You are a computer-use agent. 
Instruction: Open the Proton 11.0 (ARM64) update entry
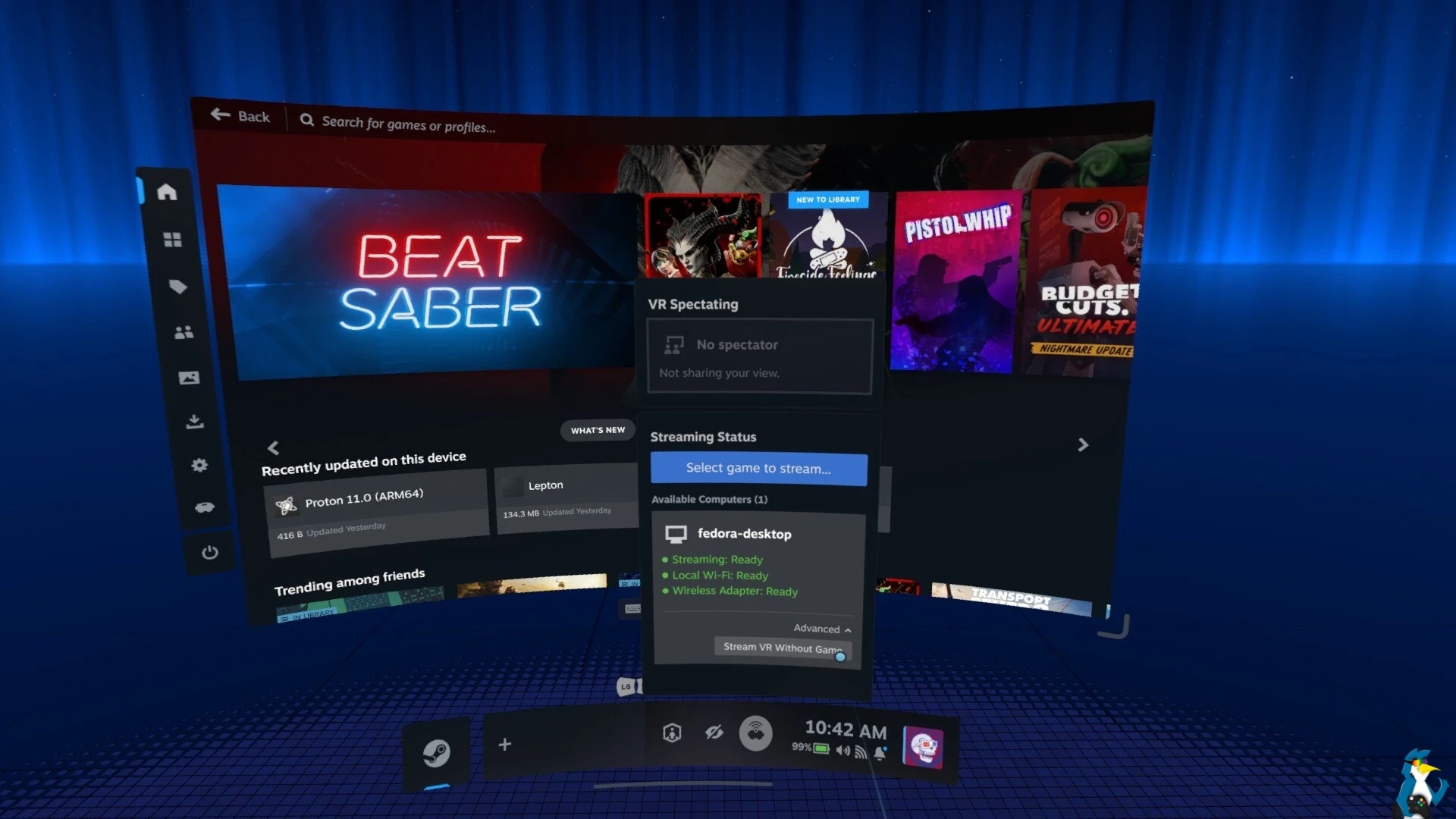pos(377,512)
